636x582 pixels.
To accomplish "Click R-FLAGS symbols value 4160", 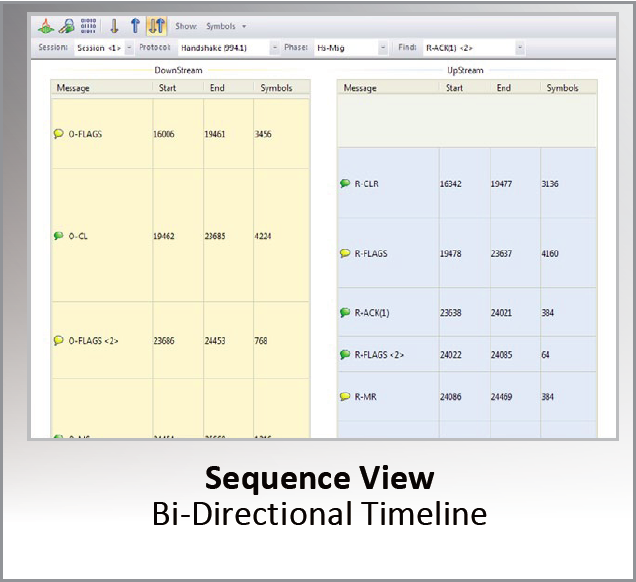I will [x=550, y=253].
